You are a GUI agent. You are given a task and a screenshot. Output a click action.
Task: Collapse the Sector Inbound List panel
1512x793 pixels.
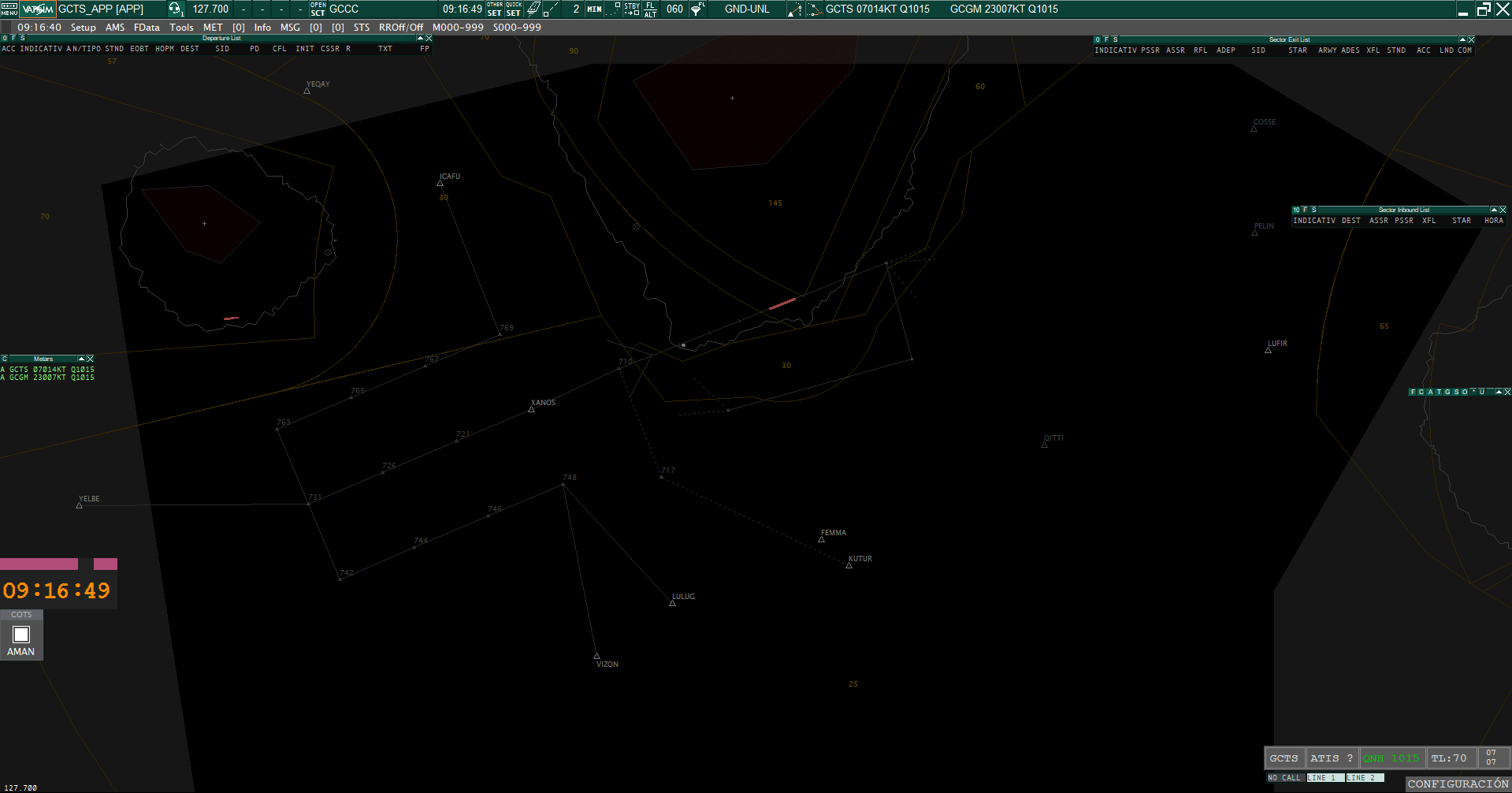click(1494, 210)
